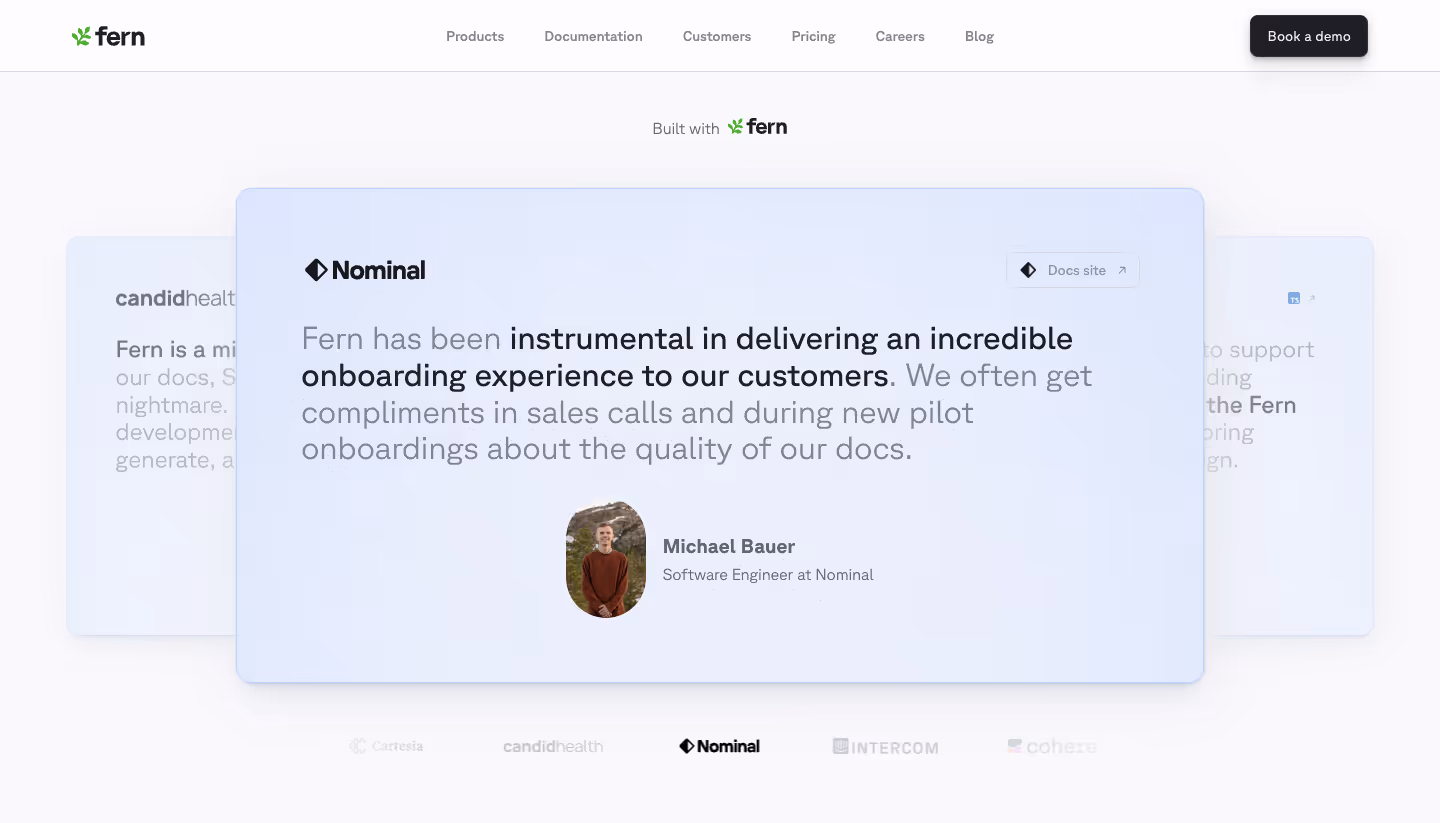Select the cohere logo in the bottom strip
Screen dimensions: 1440x823
1052,746
